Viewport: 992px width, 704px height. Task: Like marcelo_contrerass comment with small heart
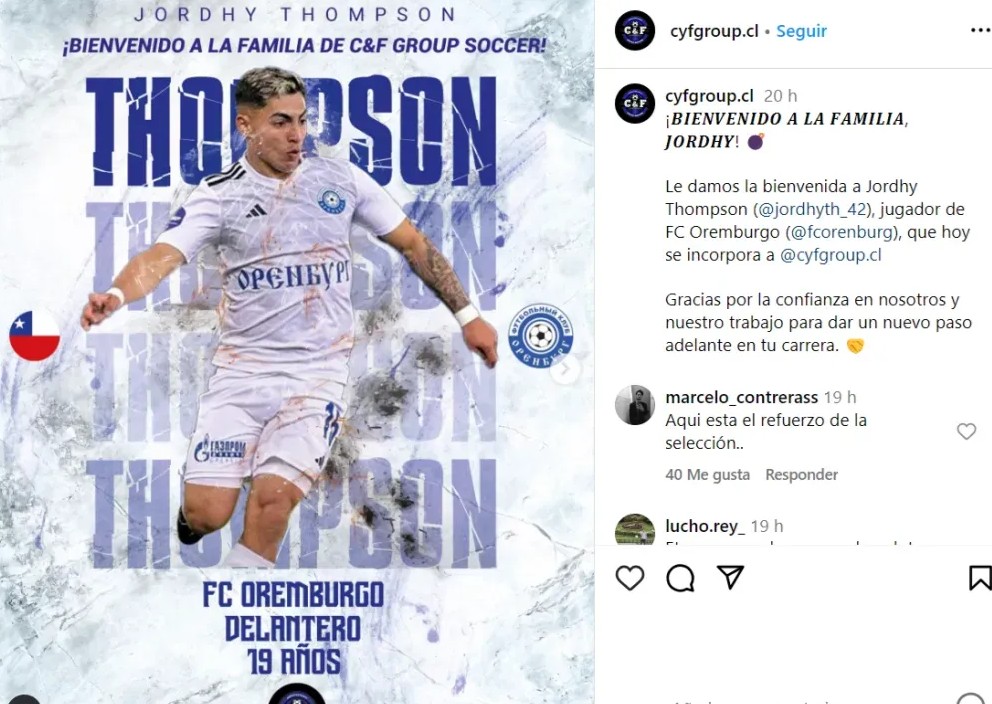click(966, 431)
